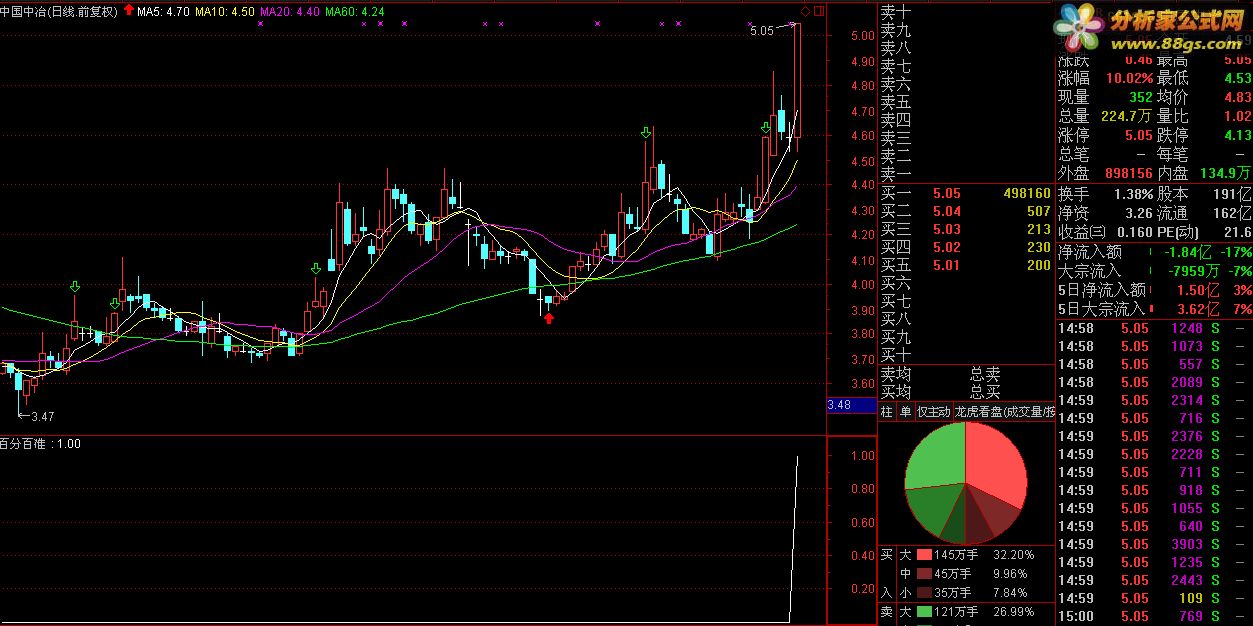Click the green down arrow just before the final rally
Screen dimensions: 1253x626
[x=765, y=128]
